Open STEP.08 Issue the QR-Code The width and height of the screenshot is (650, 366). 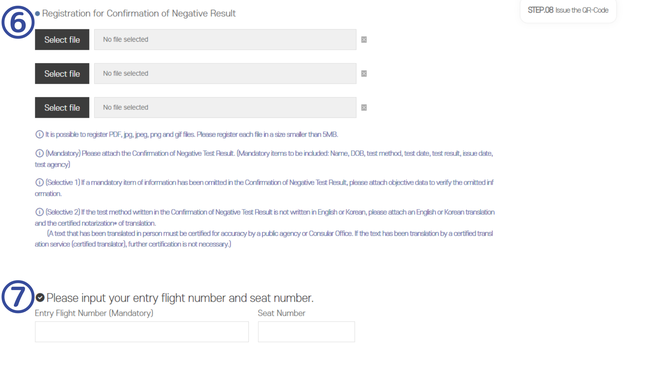click(568, 10)
